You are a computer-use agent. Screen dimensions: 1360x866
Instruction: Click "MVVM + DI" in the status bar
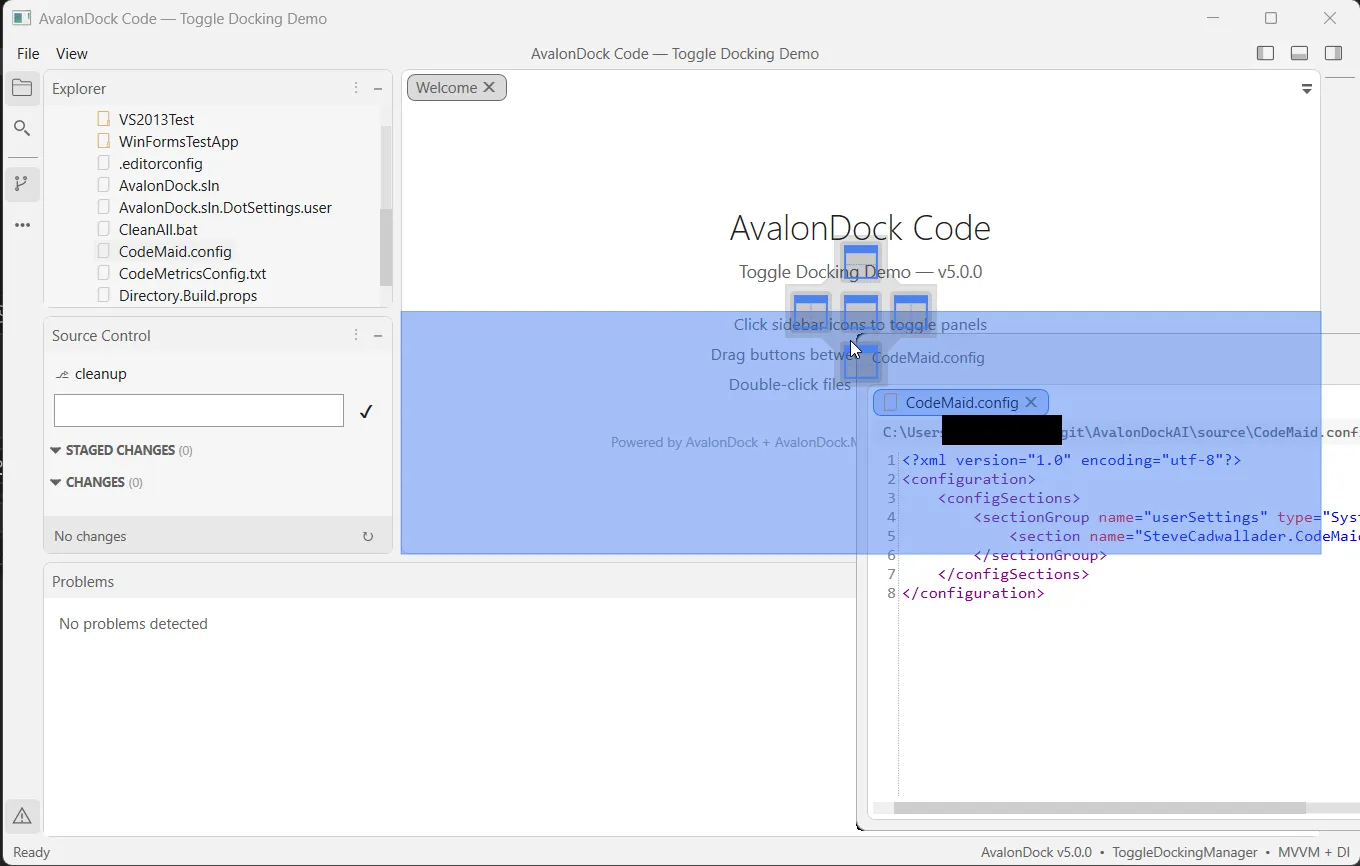tap(1314, 852)
